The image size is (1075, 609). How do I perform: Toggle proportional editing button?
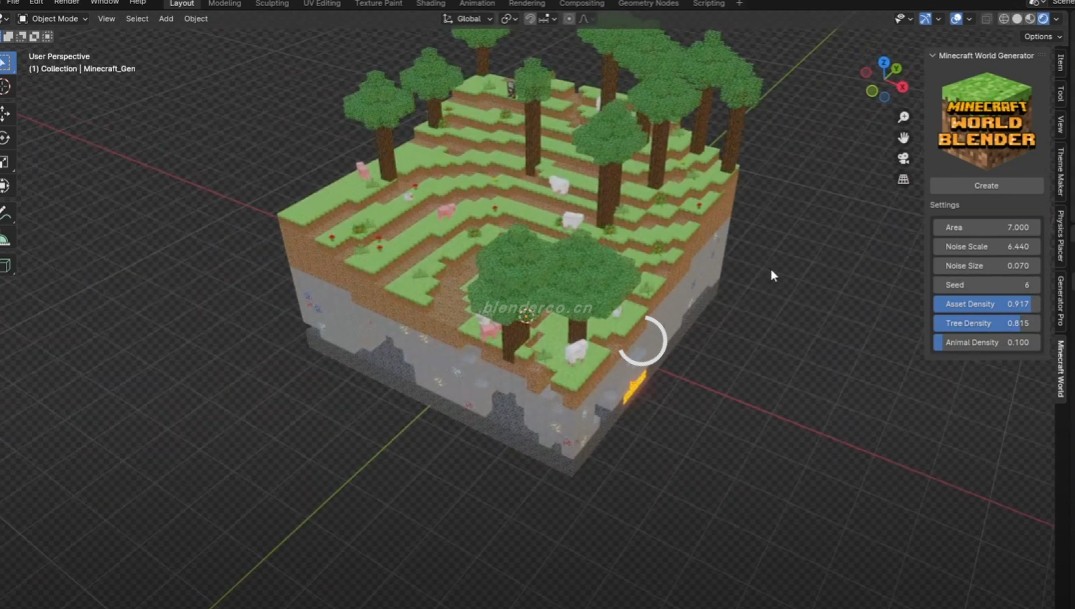569,19
